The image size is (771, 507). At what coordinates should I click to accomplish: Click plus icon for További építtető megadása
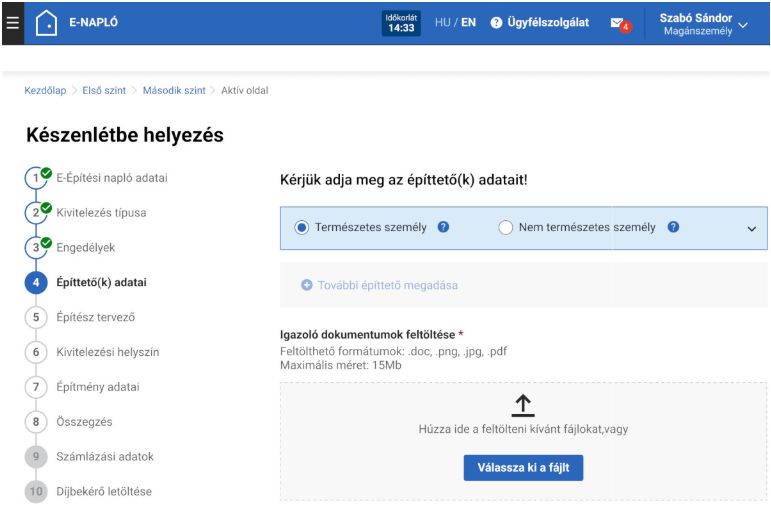[307, 285]
